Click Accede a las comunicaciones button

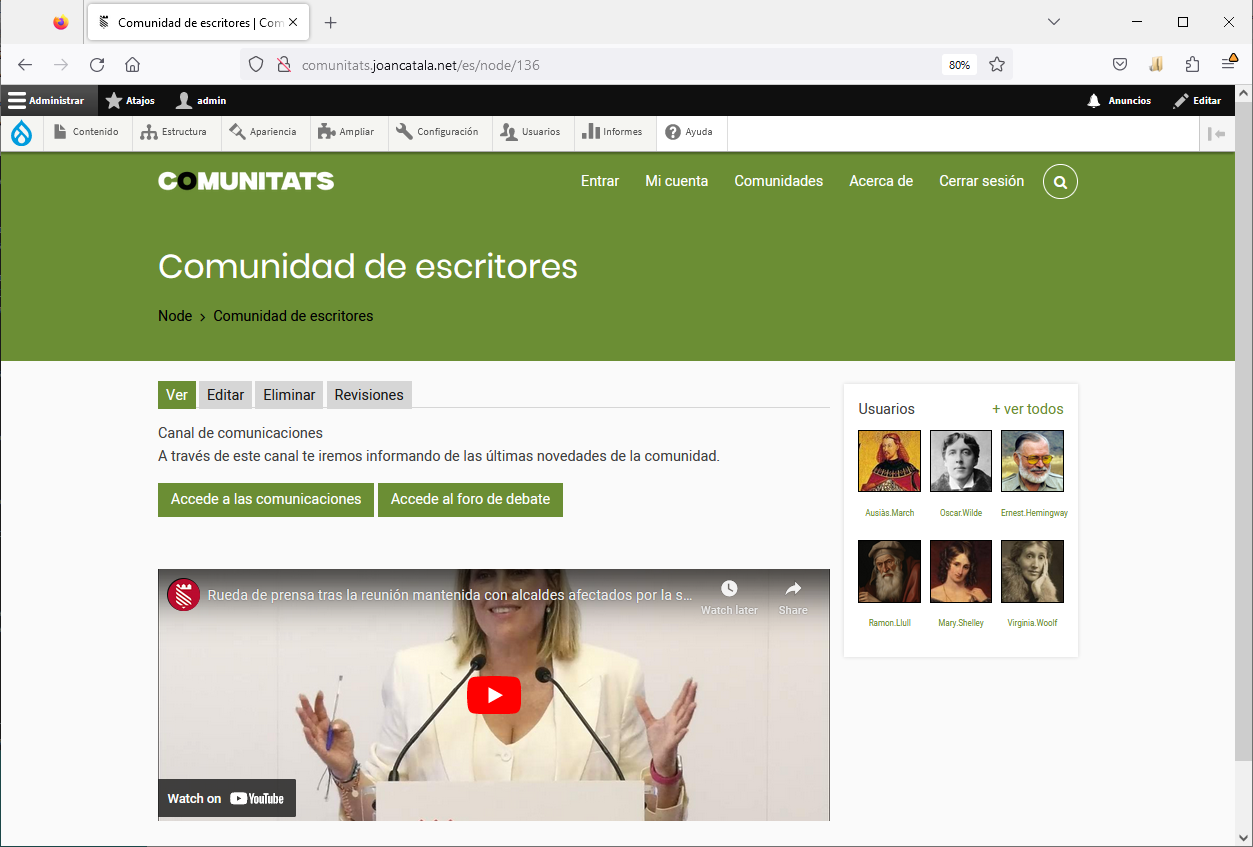tap(266, 499)
